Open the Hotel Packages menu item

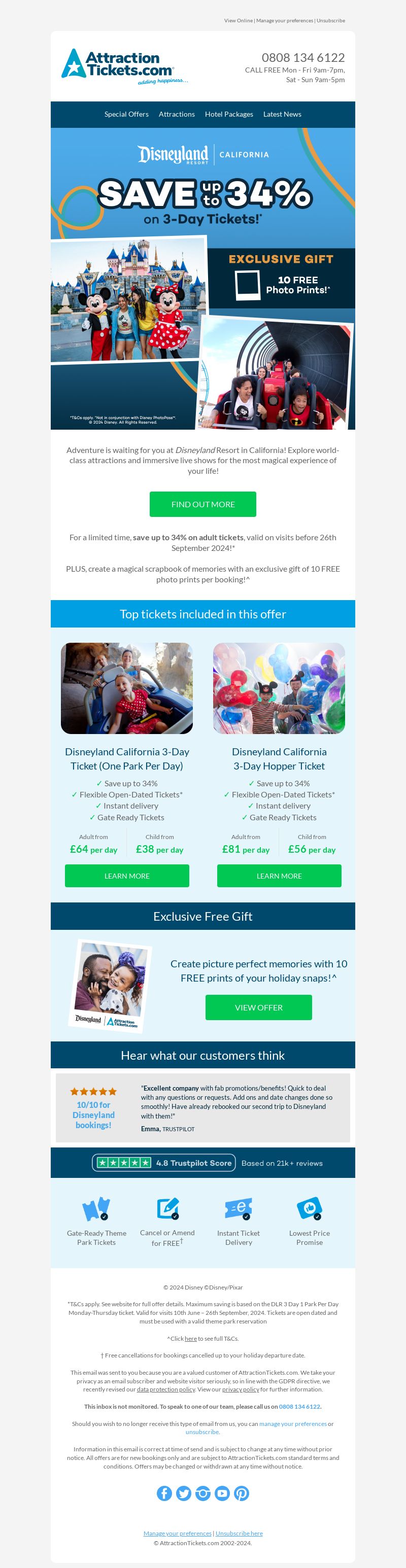(x=229, y=115)
